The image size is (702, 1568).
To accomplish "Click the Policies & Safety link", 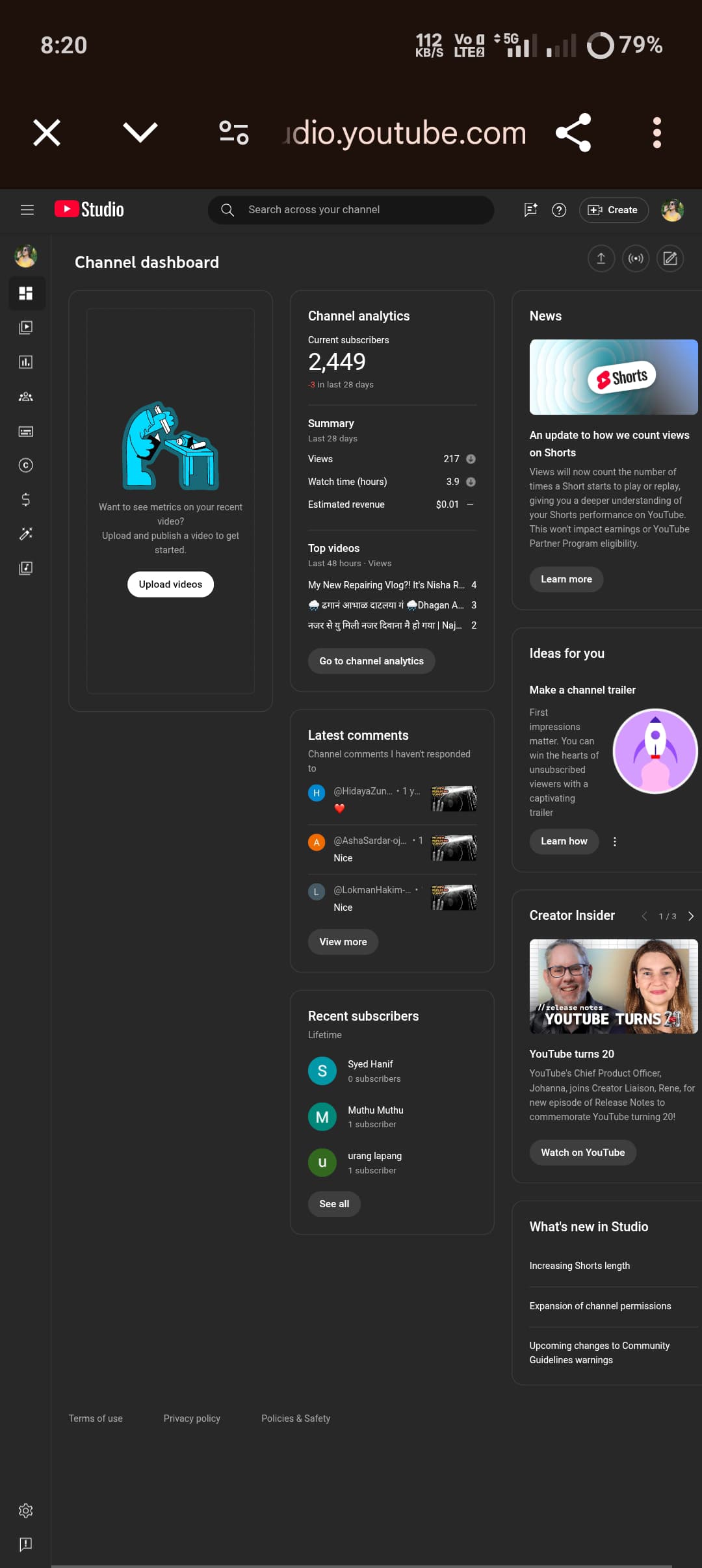I will (x=296, y=1418).
